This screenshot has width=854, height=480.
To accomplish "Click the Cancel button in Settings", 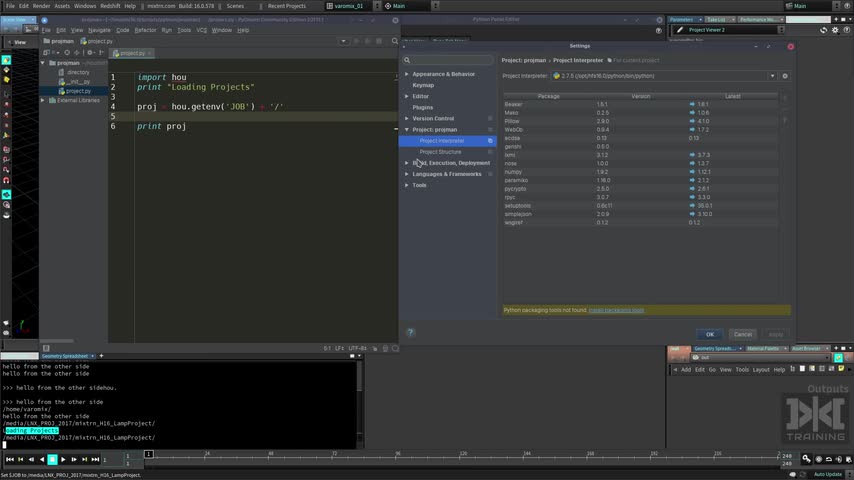I will pyautogui.click(x=743, y=334).
